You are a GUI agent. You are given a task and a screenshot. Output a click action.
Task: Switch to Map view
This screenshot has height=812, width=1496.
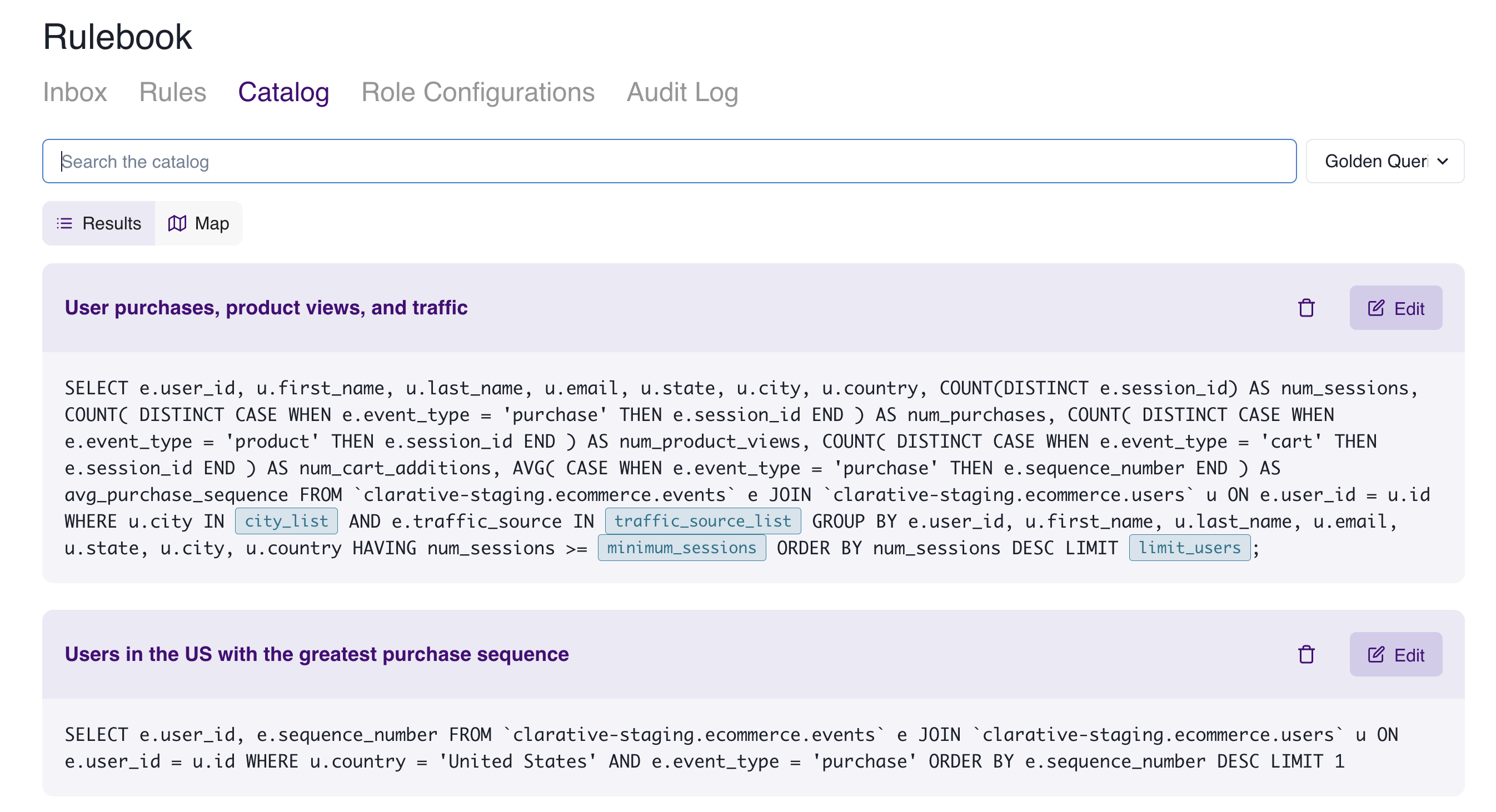pyautogui.click(x=198, y=223)
